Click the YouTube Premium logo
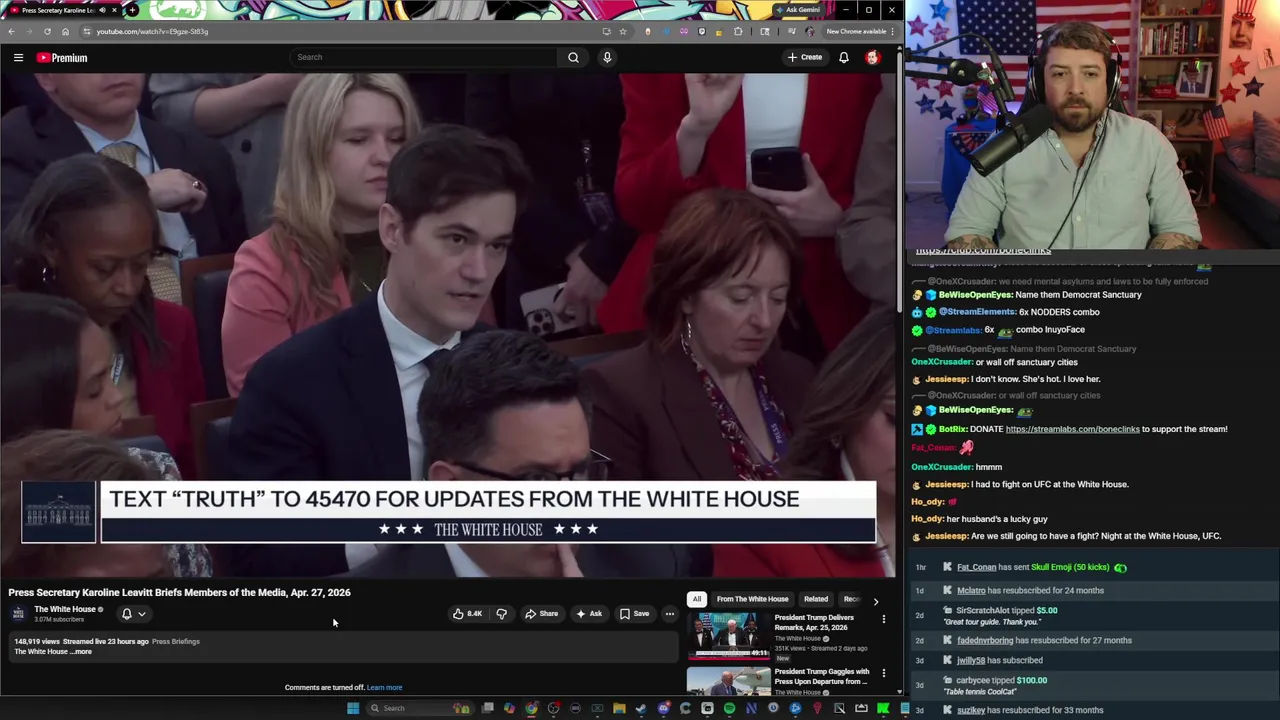This screenshot has width=1280, height=720. click(x=62, y=57)
